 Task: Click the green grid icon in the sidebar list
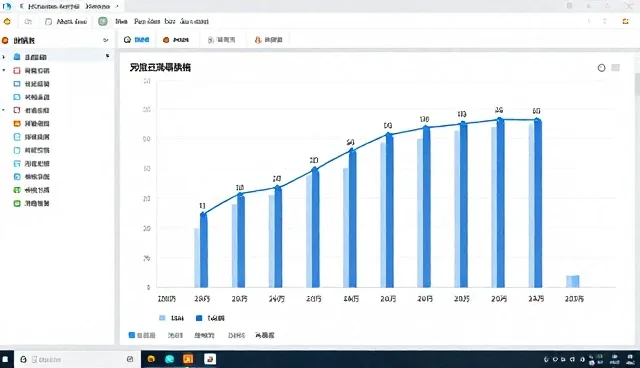click(x=17, y=190)
